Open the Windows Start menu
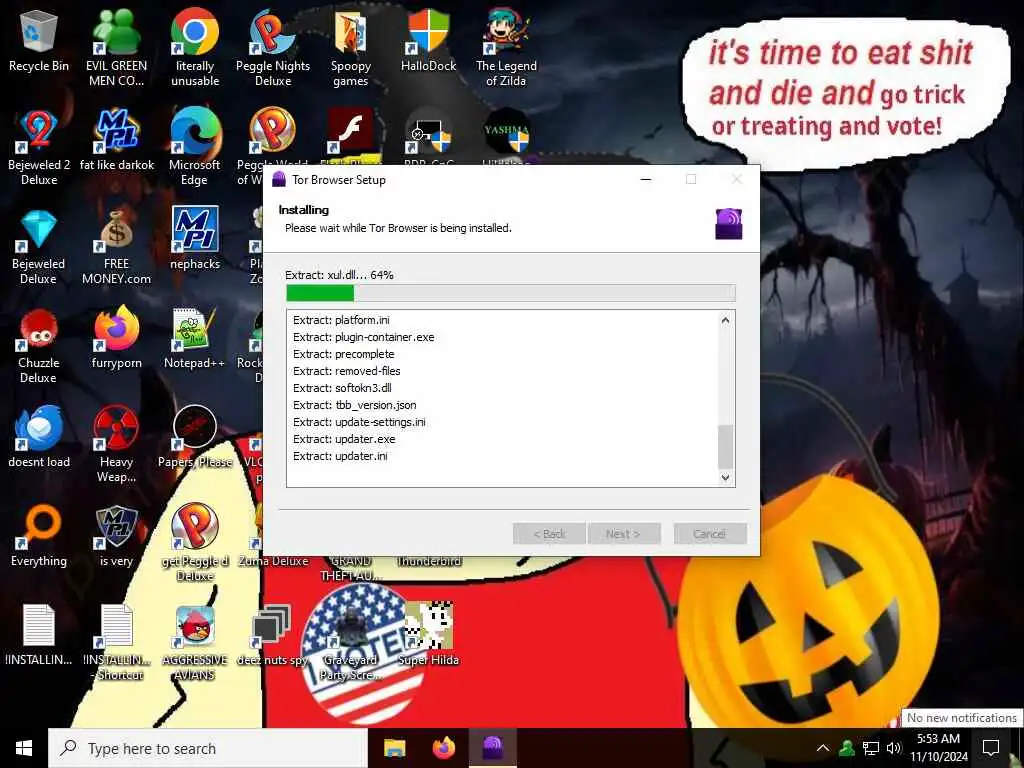This screenshot has width=1024, height=768. coord(24,748)
